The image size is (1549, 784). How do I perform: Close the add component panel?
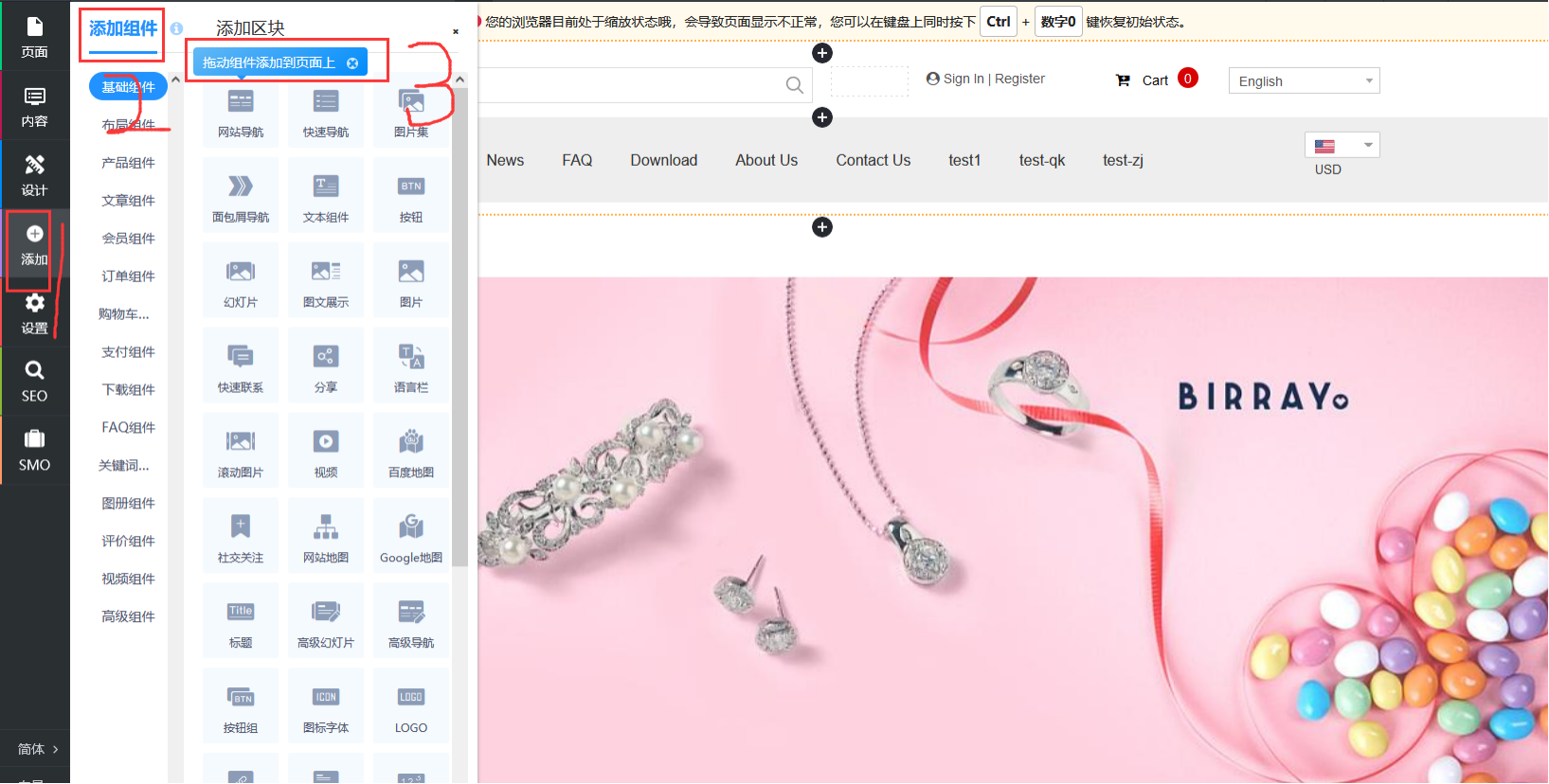click(456, 31)
